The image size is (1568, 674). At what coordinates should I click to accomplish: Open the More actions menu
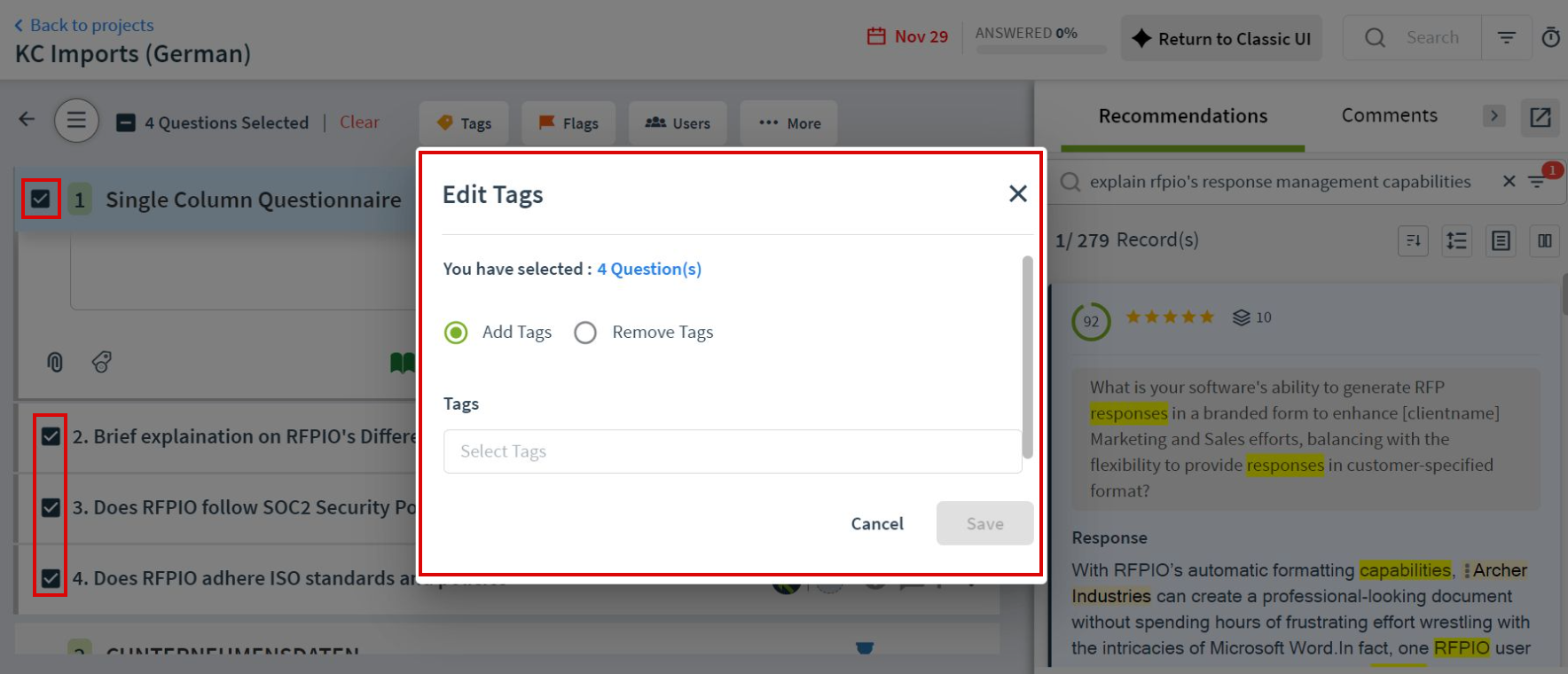click(x=789, y=123)
